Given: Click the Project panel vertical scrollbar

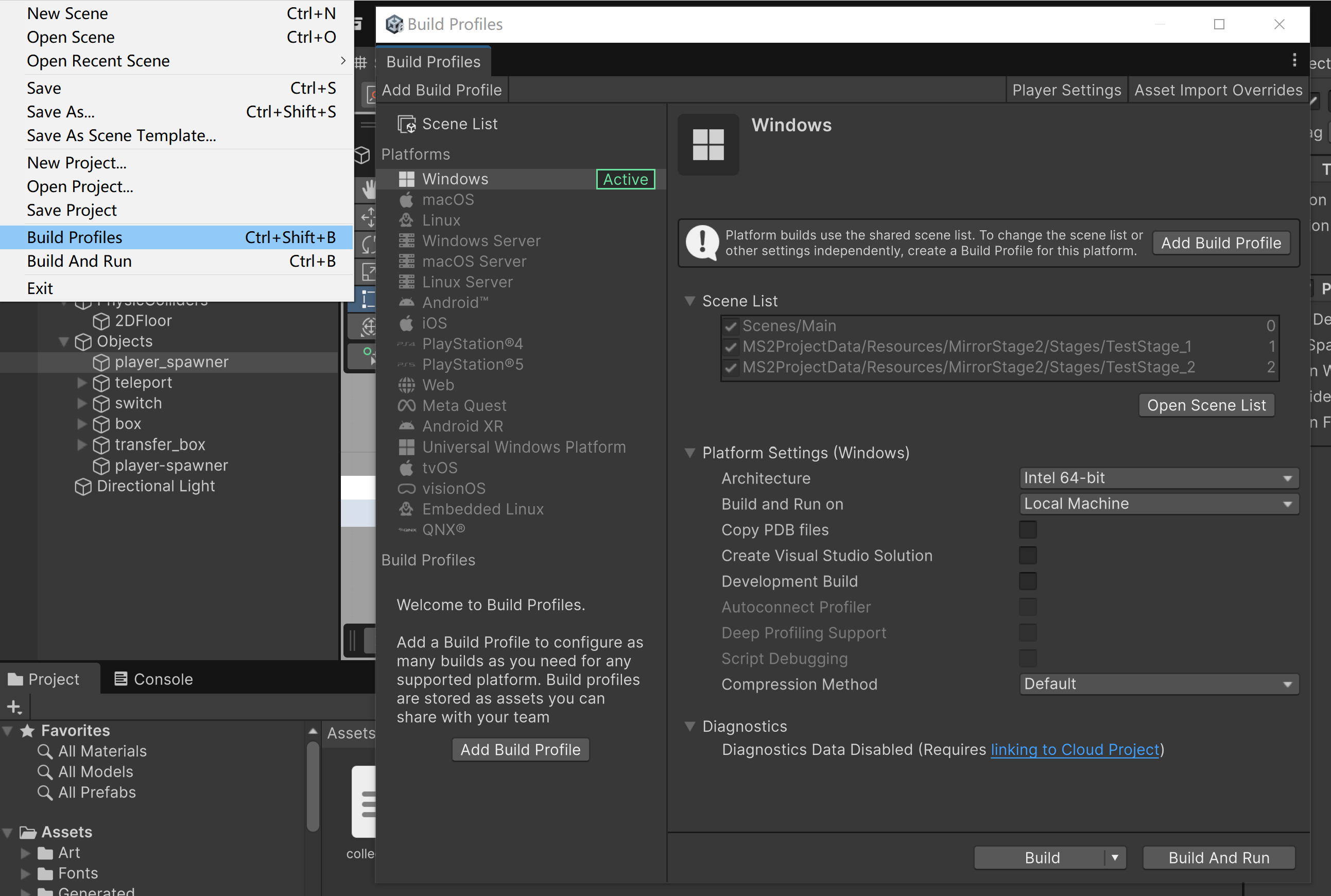Looking at the screenshot, I should [313, 786].
